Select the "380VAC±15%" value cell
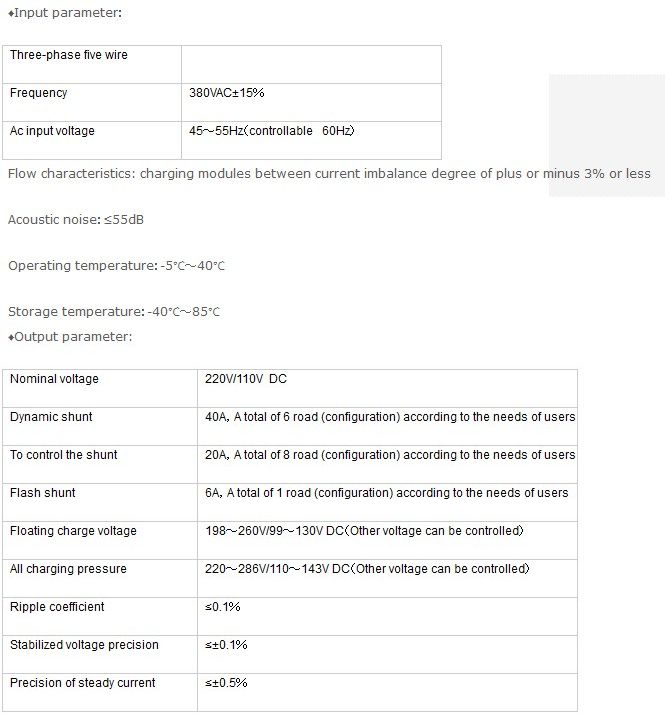Viewport: 665px width, 716px height. pos(227,93)
